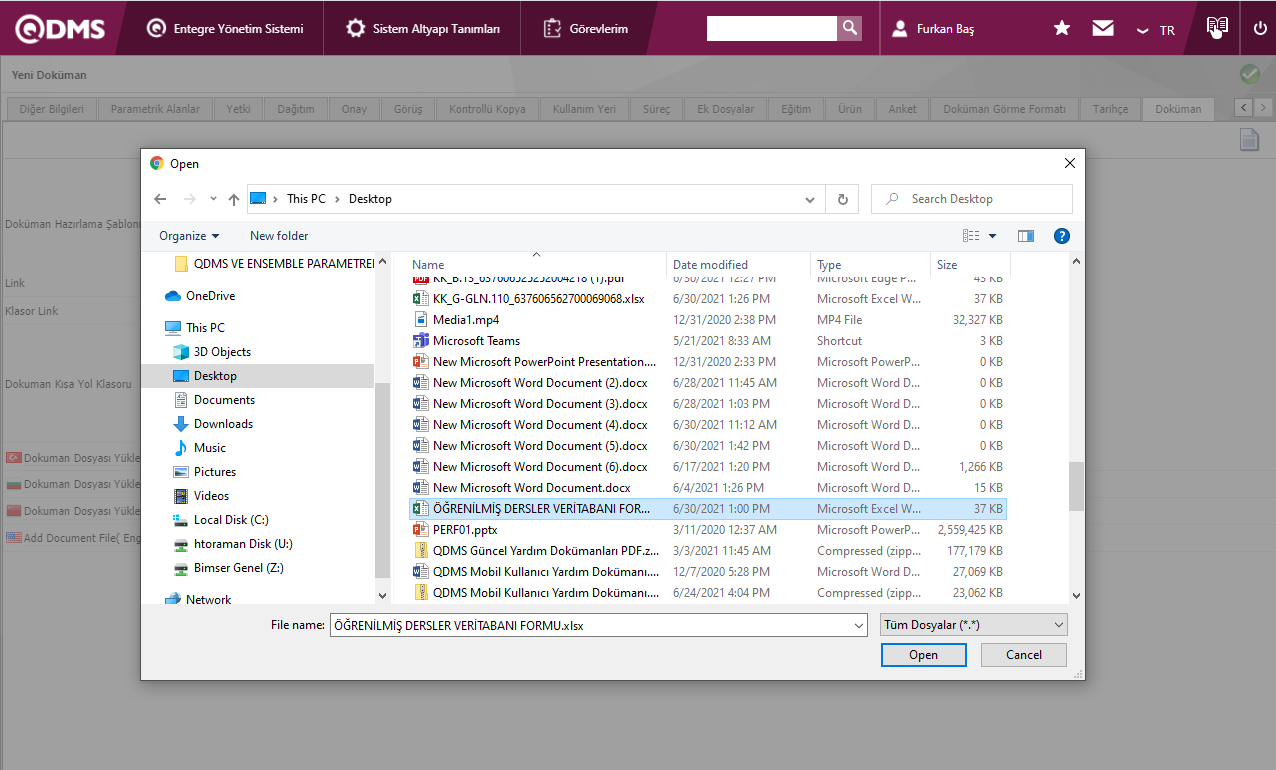Click New folder in toolbar
1276x770 pixels.
click(x=279, y=236)
